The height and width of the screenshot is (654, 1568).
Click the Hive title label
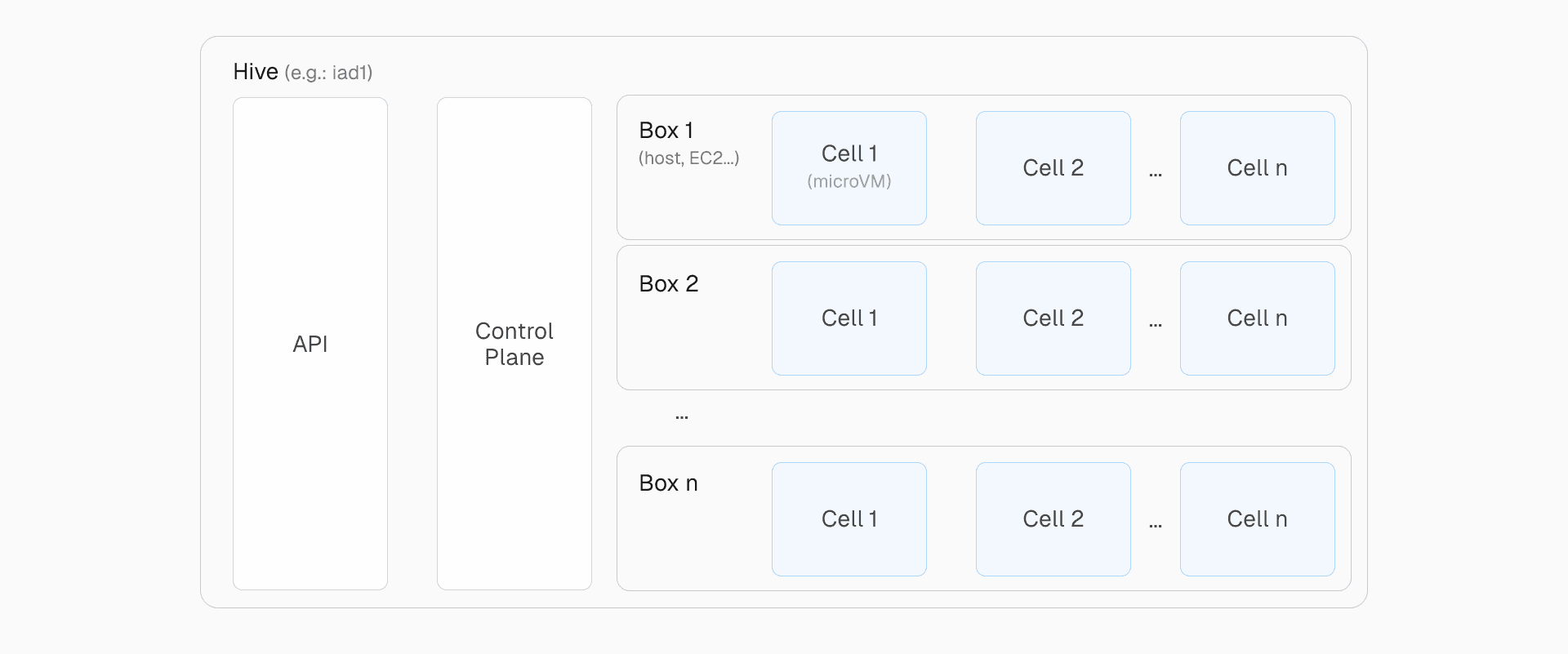coord(256,72)
